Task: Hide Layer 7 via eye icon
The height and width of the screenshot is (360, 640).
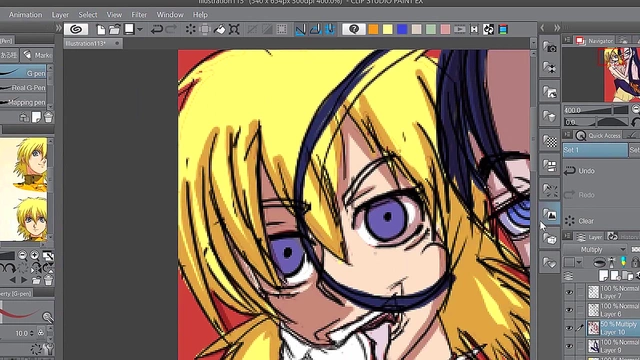Action: (x=569, y=292)
